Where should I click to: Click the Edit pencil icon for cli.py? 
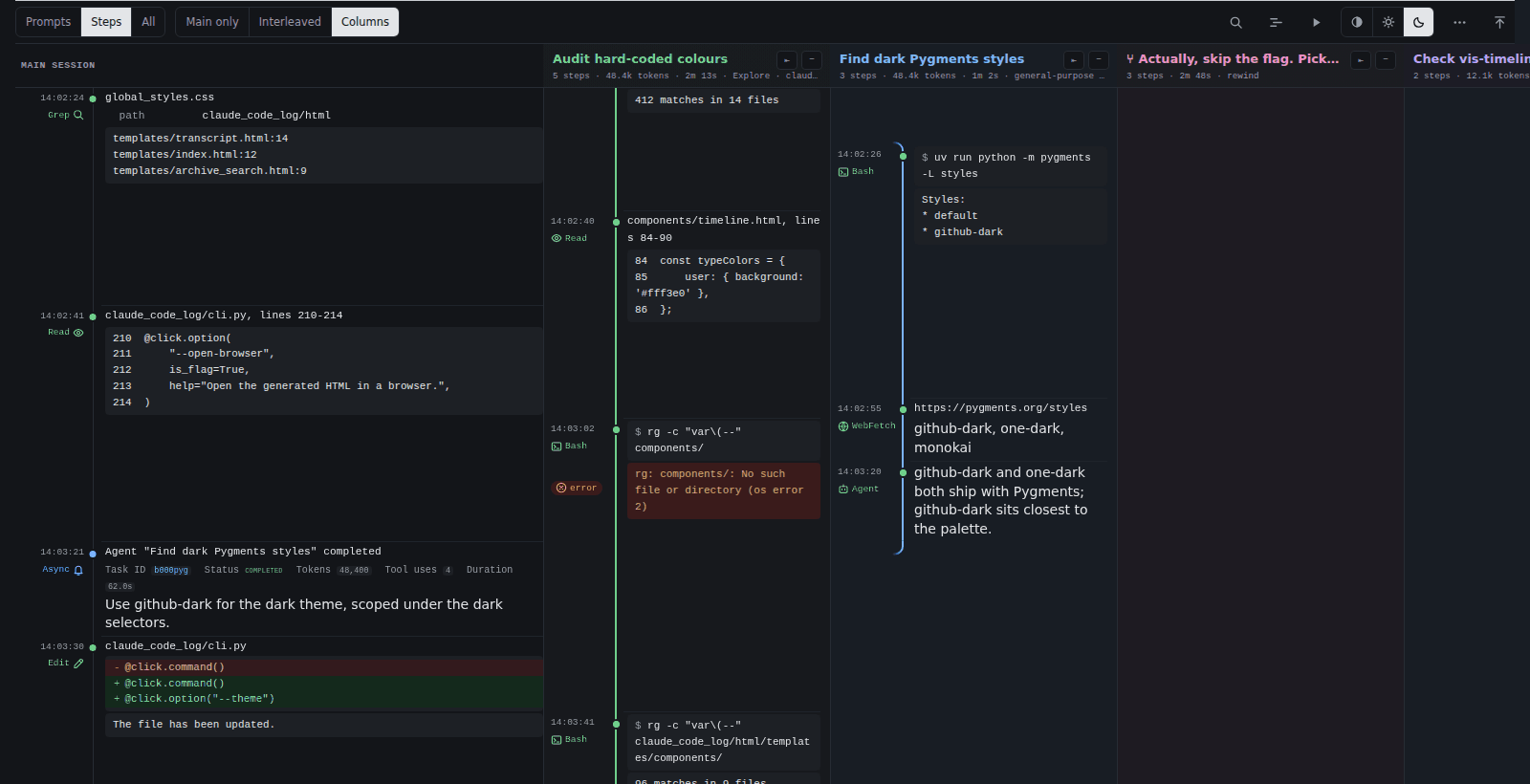[x=78, y=663]
